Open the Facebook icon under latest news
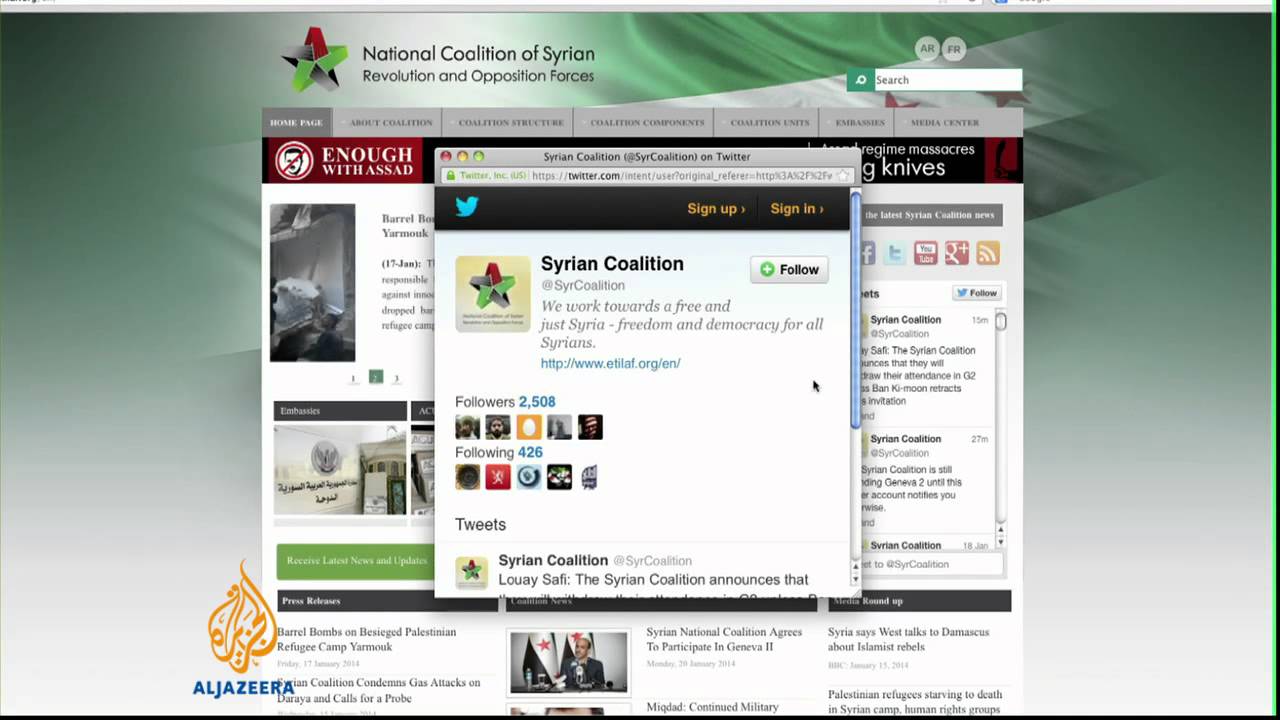 pos(866,253)
